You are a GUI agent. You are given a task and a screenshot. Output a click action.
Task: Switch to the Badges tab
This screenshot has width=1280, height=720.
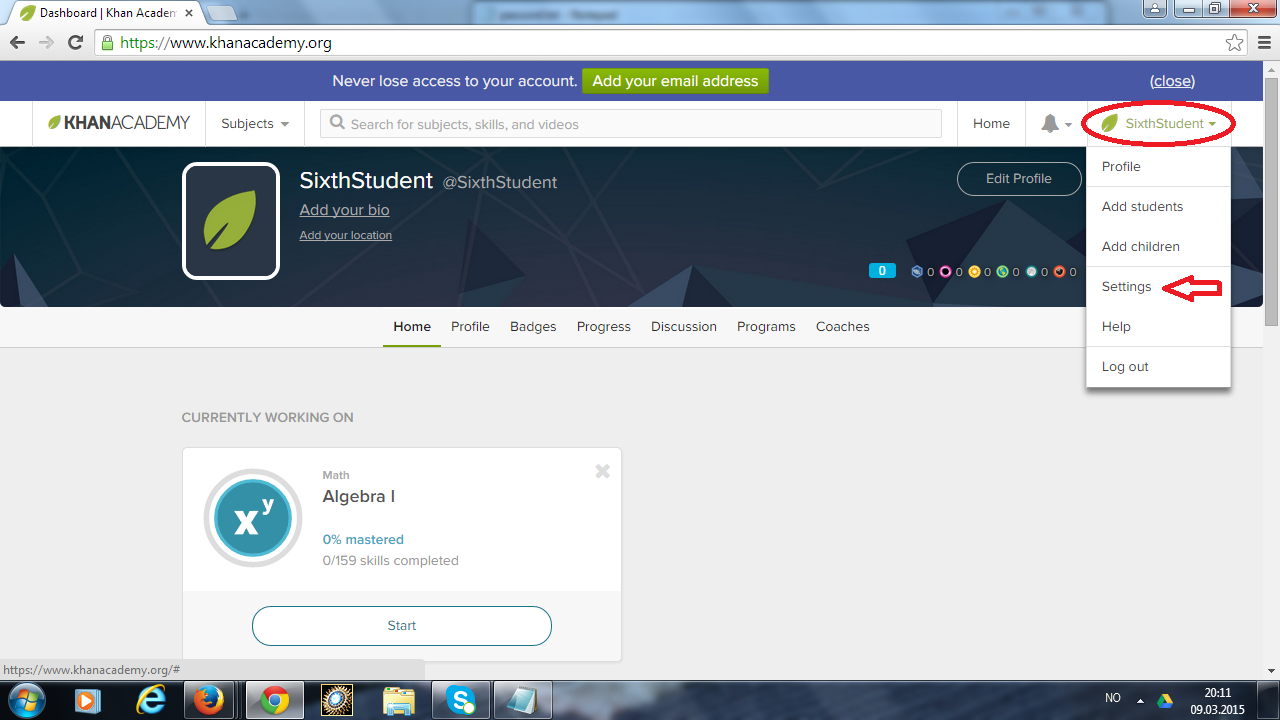[533, 327]
